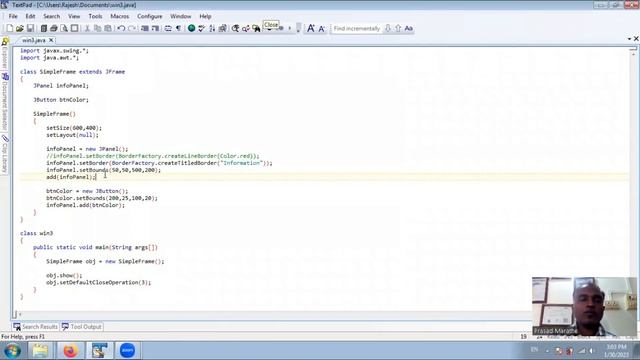Screen dimensions: 640x360
Task: Open the Help menu
Action: coord(205,16)
